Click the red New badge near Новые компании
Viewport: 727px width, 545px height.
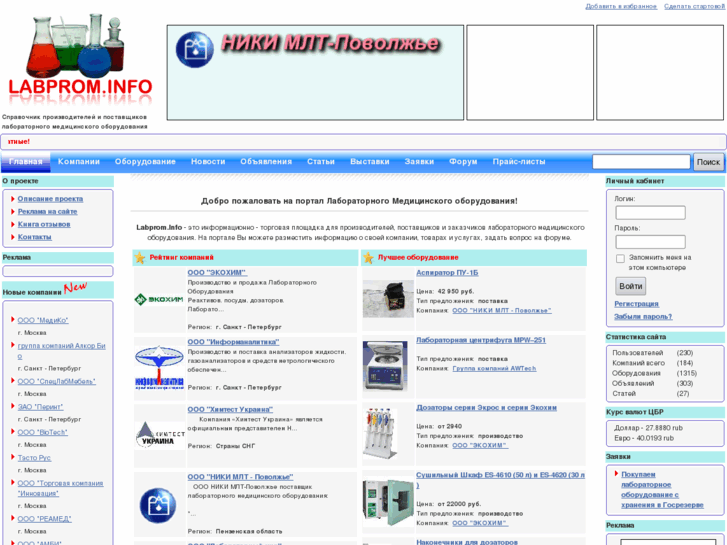[75, 288]
